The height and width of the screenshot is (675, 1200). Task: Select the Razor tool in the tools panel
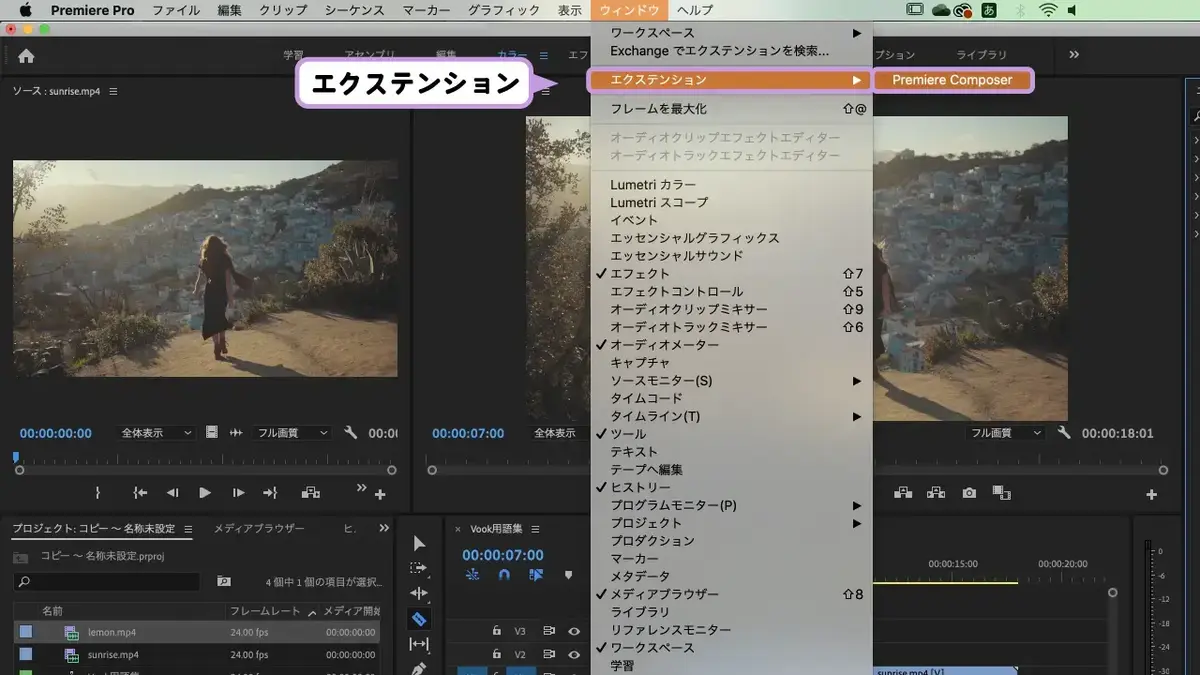point(419,620)
